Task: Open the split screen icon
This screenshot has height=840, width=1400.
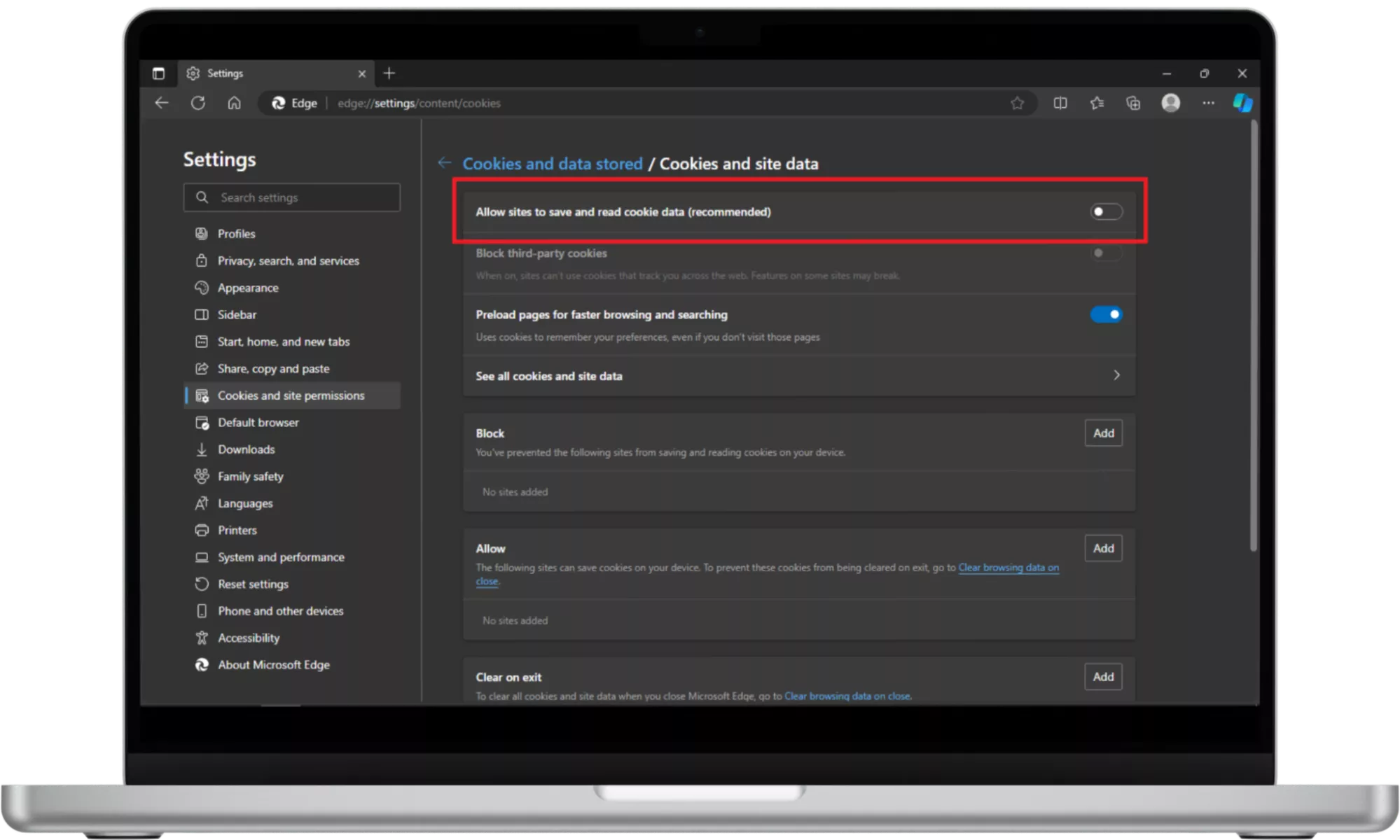Action: [x=1060, y=103]
